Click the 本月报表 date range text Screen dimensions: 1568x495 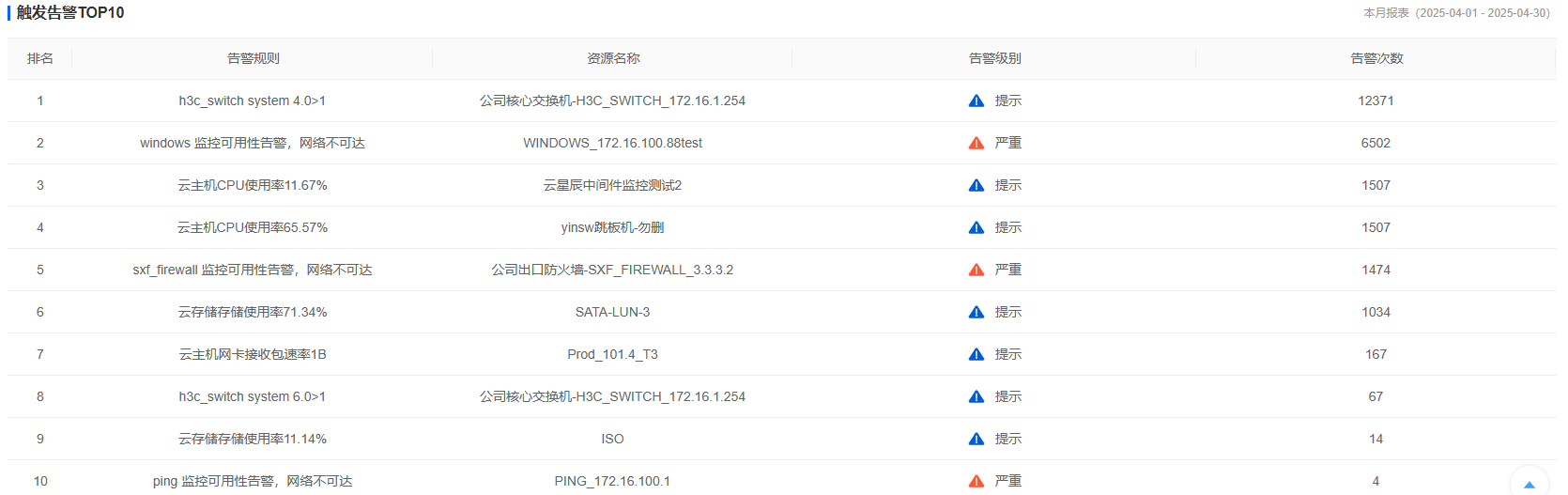[1456, 13]
